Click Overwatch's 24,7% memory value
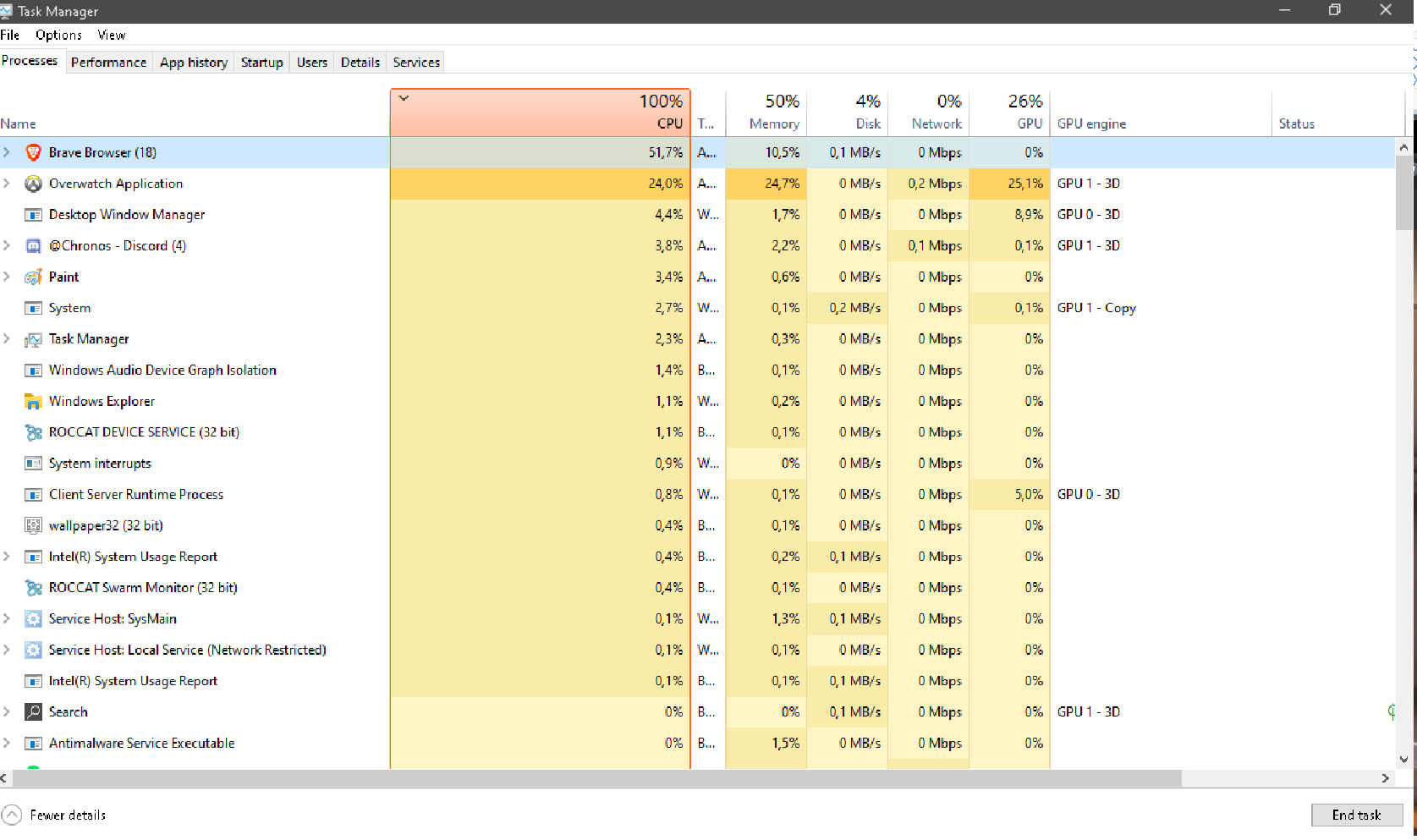Viewport: 1417px width, 840px height. 782,184
